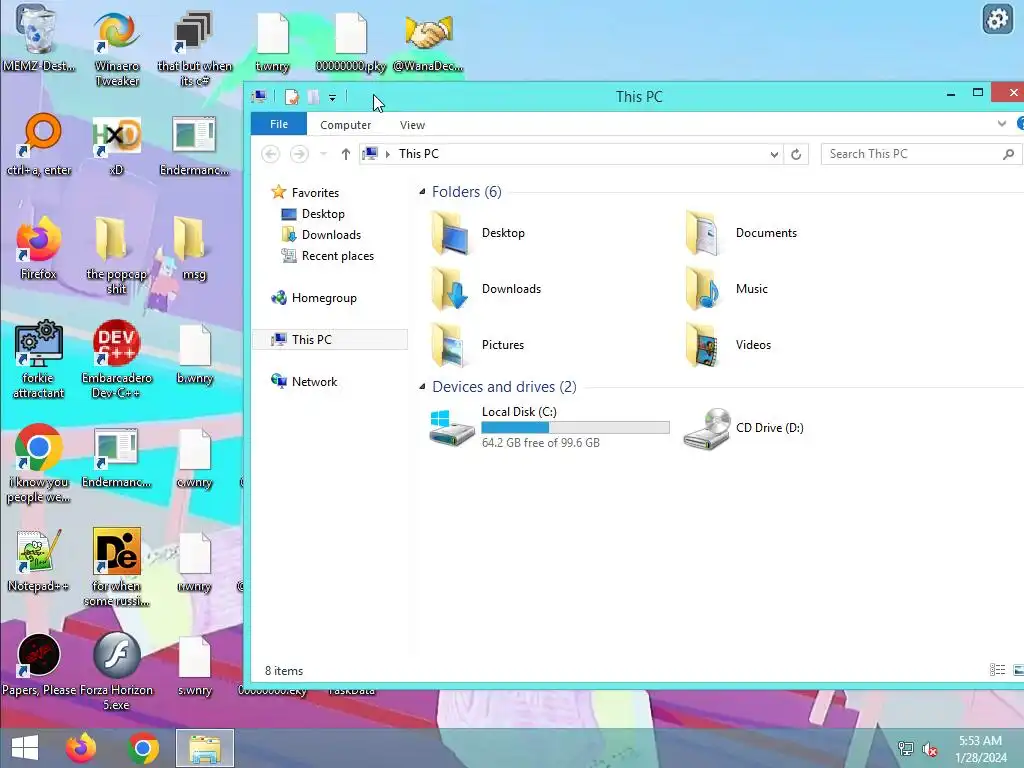Switch to details view in status bar
The image size is (1024, 768).
(997, 670)
